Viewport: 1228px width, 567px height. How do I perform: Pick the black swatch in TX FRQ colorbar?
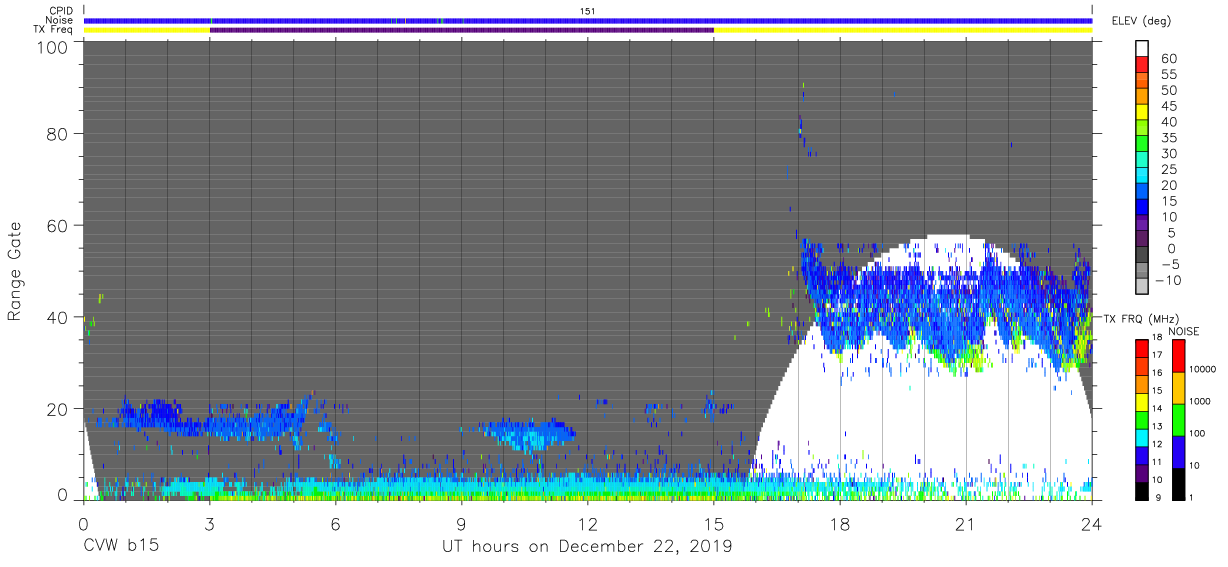[1143, 490]
